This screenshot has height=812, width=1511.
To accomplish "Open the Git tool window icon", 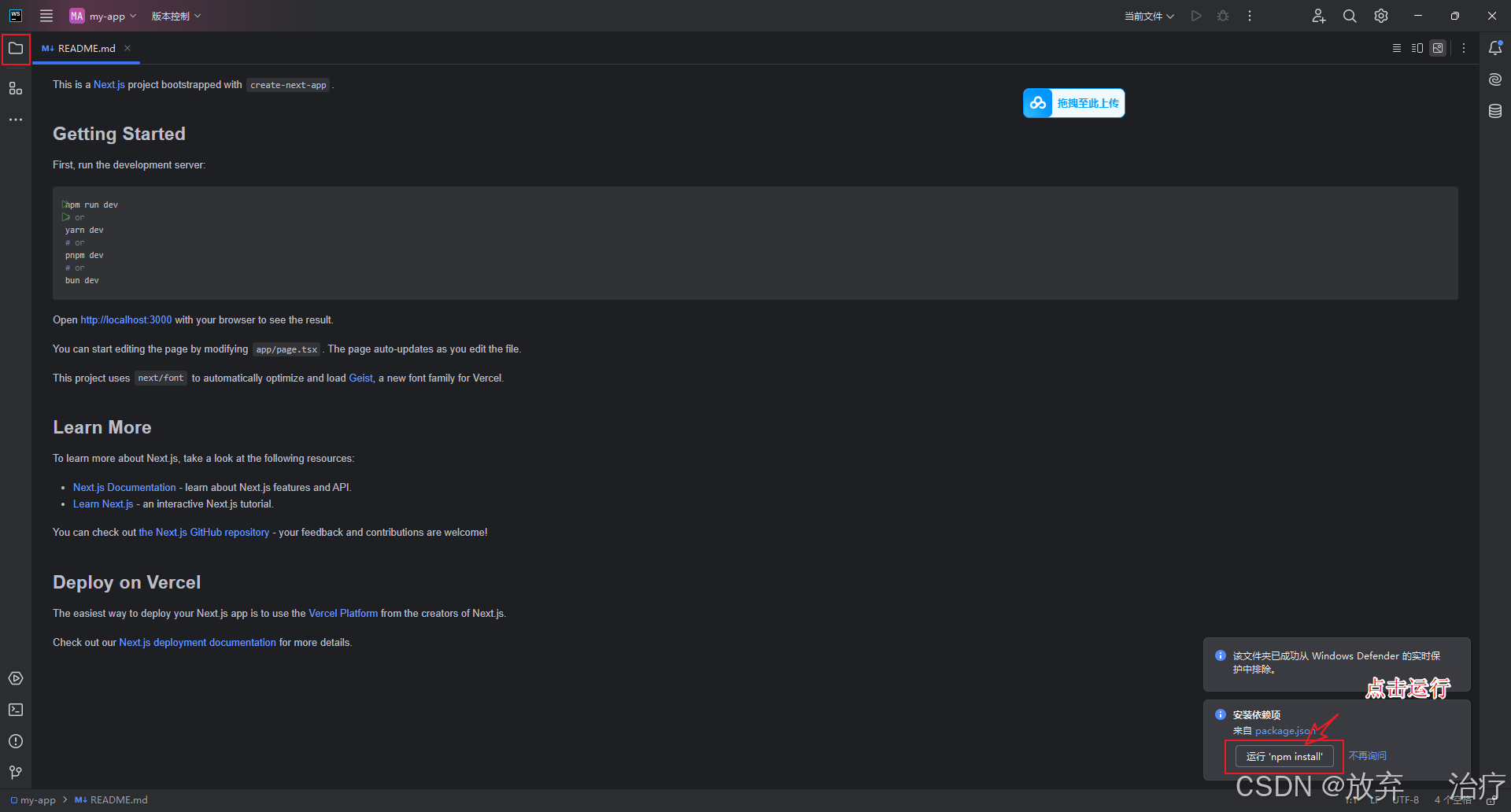I will tap(16, 773).
